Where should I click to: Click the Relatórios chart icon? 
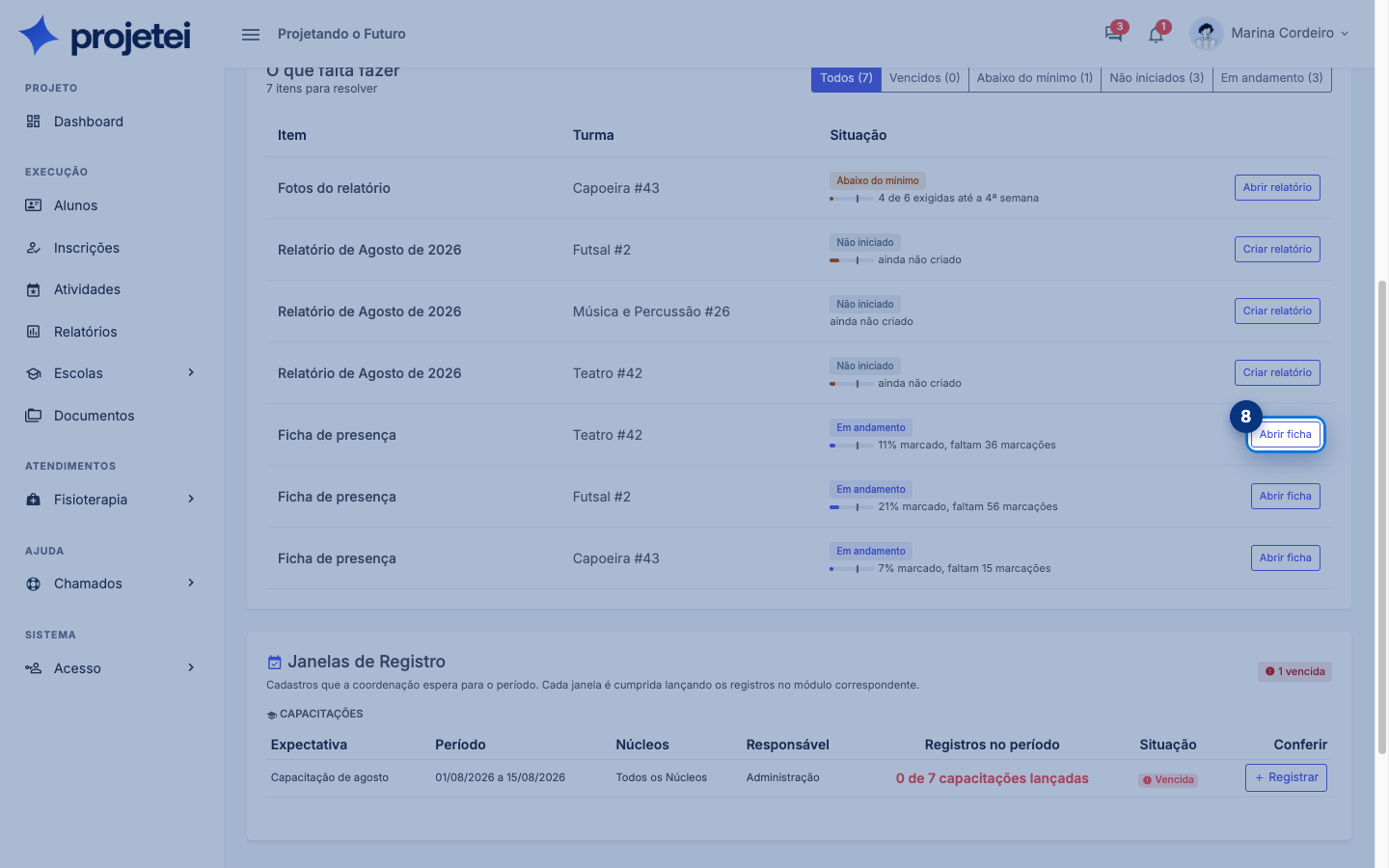click(34, 332)
